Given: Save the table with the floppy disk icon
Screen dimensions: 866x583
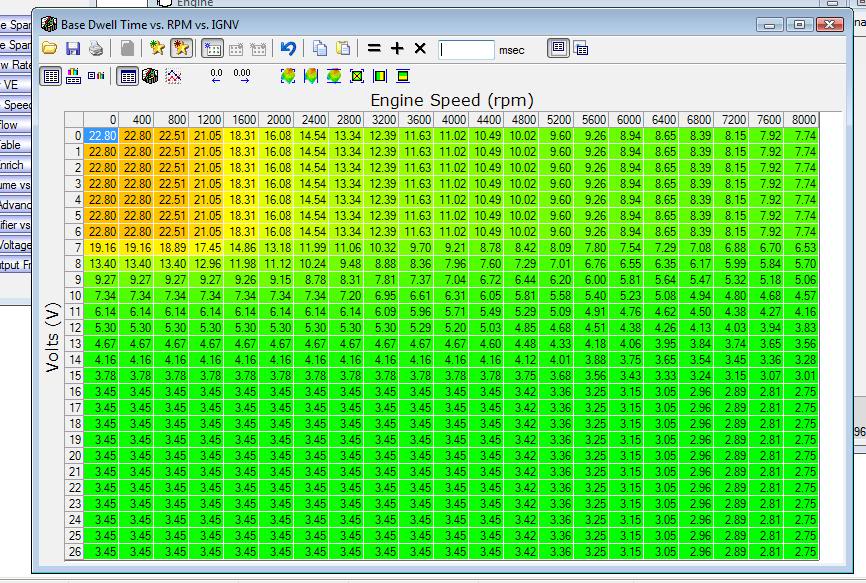Looking at the screenshot, I should (72, 48).
